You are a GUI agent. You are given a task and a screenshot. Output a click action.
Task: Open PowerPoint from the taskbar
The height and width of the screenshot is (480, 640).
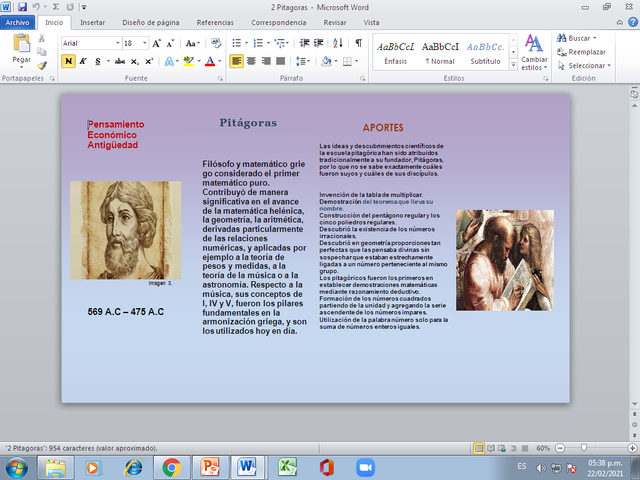pos(209,466)
